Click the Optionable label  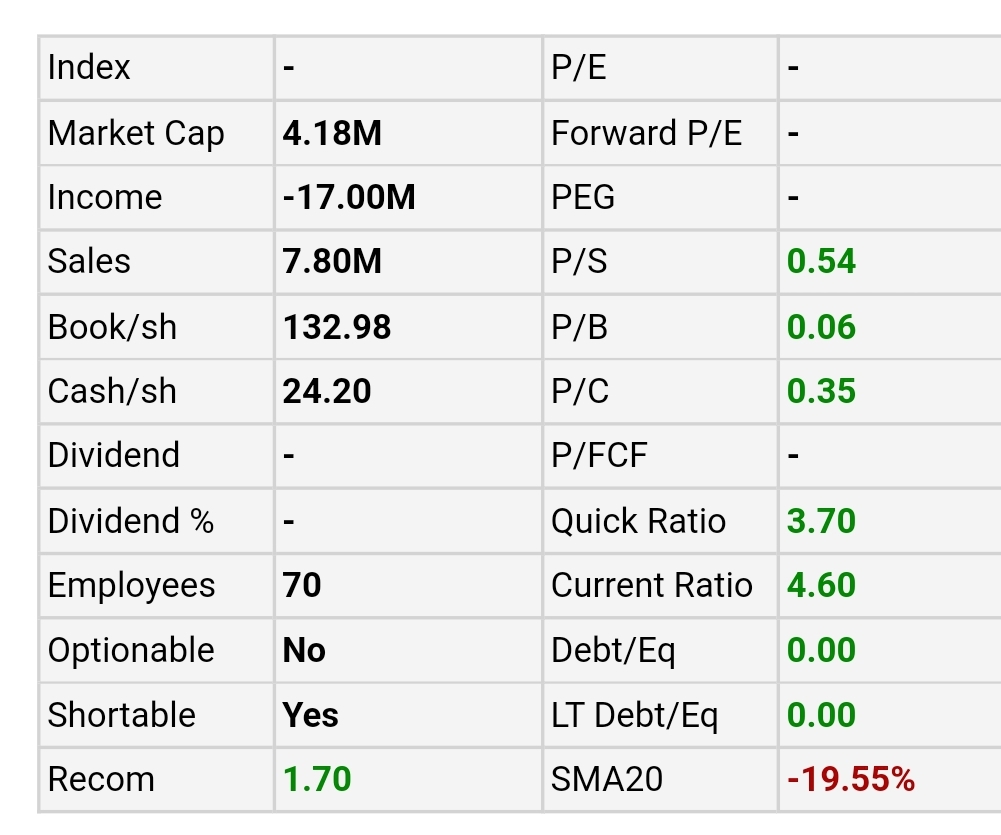pos(131,650)
